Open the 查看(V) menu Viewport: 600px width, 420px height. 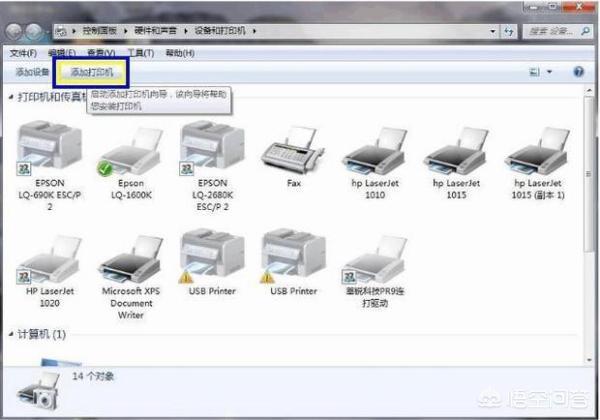tap(101, 53)
